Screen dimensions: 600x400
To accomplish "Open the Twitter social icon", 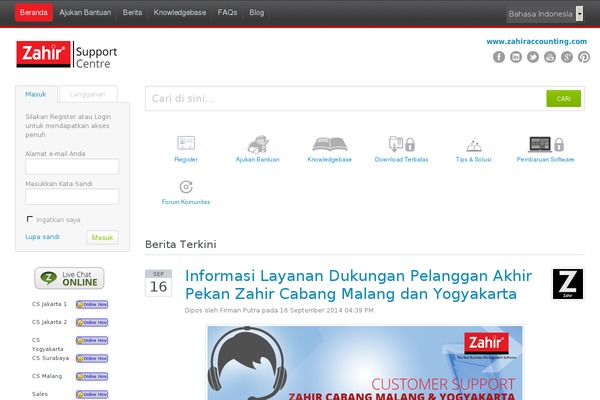I will click(x=533, y=57).
